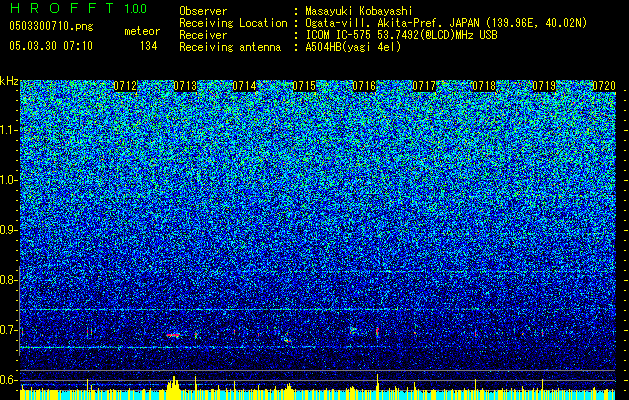Click the red echo just after 0716
Viewport: 629px width, 400px height.
point(377,331)
